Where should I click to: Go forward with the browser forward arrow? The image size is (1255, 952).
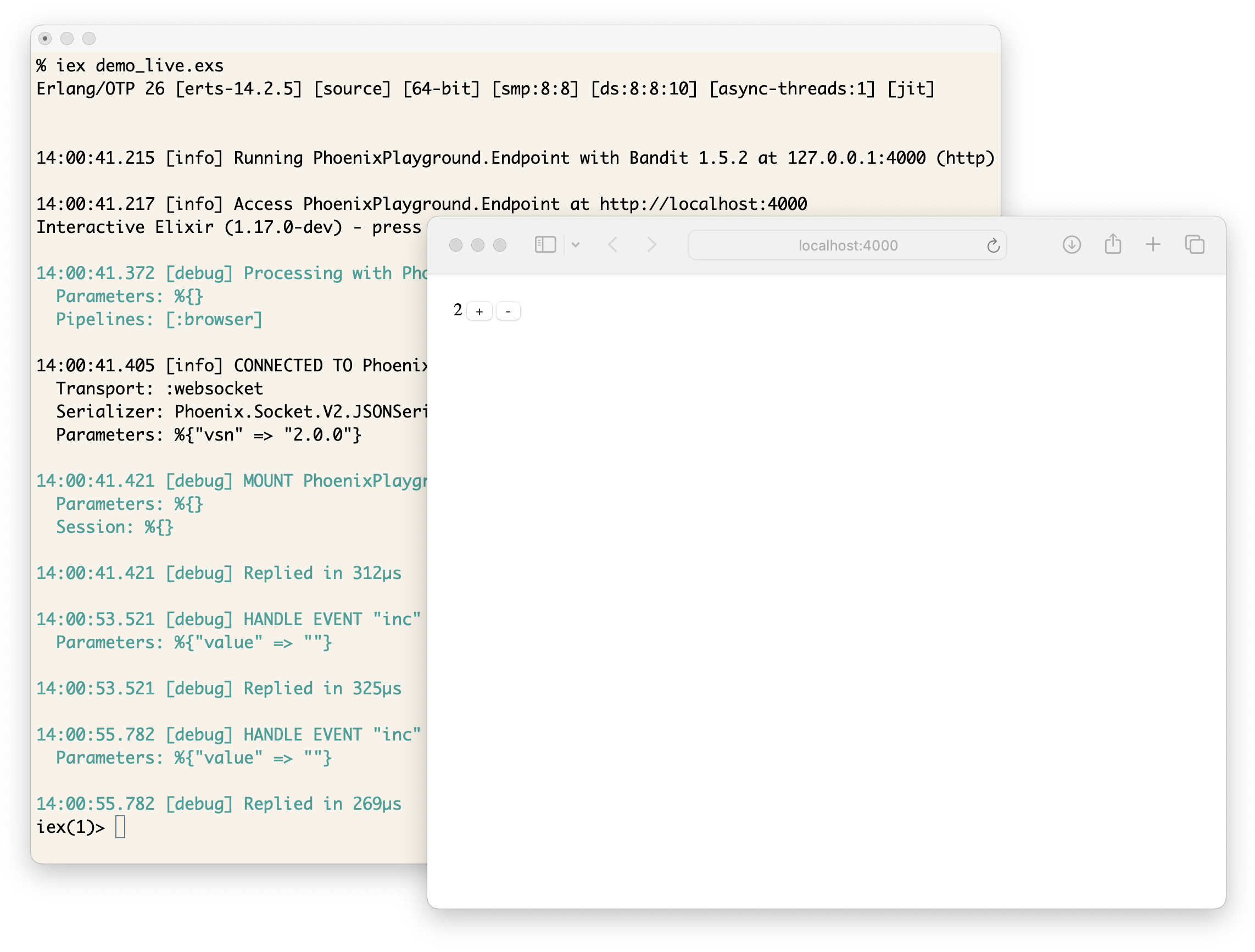pos(651,245)
